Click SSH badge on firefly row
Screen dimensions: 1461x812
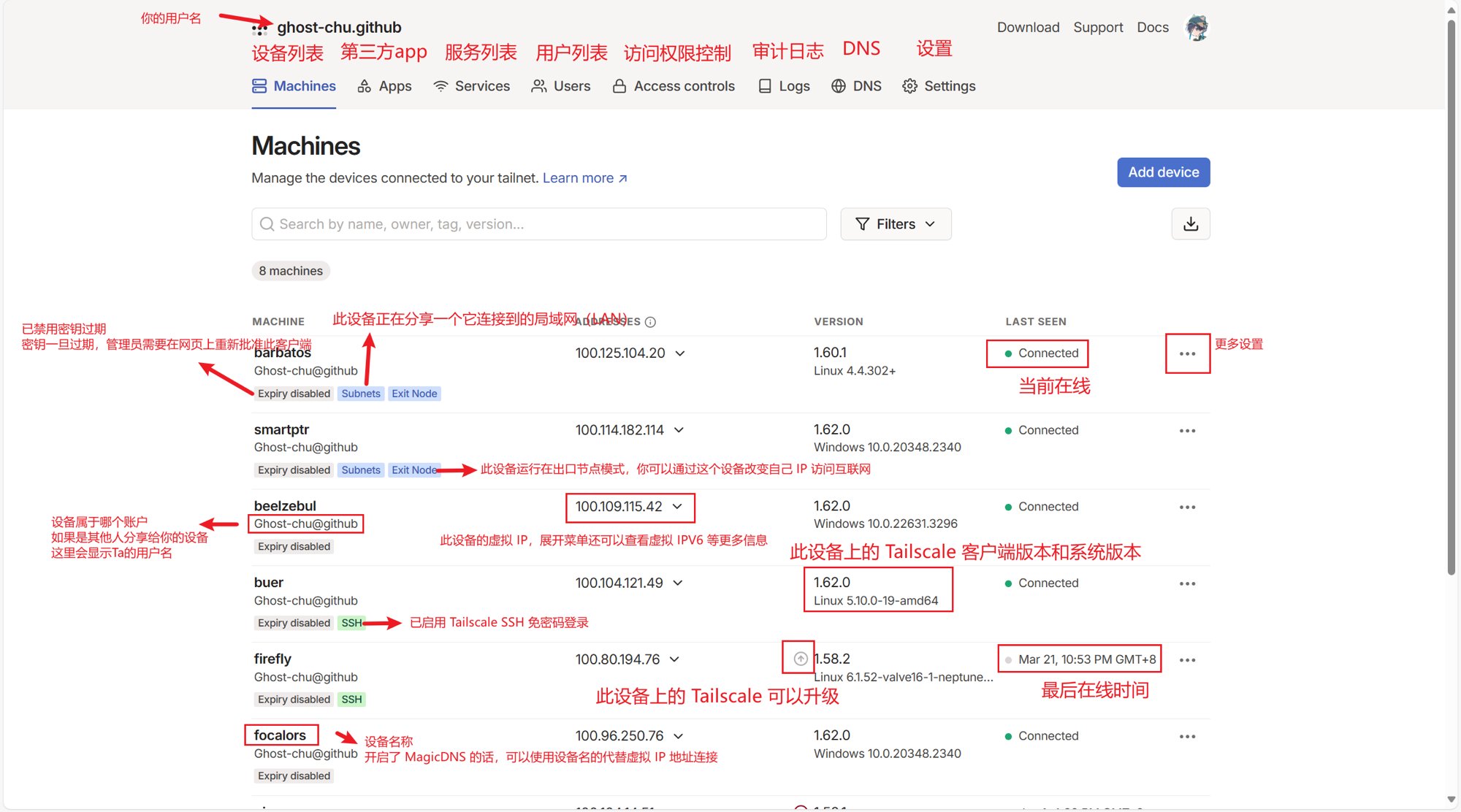click(x=351, y=700)
